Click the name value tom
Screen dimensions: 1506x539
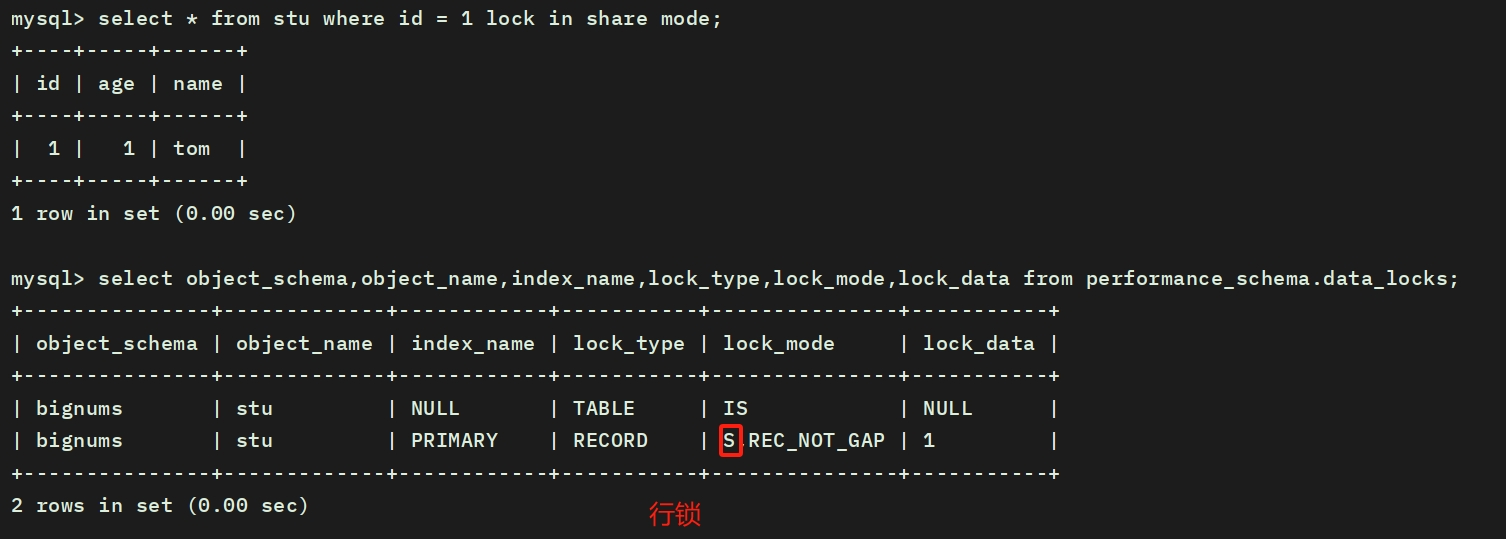pos(191,149)
